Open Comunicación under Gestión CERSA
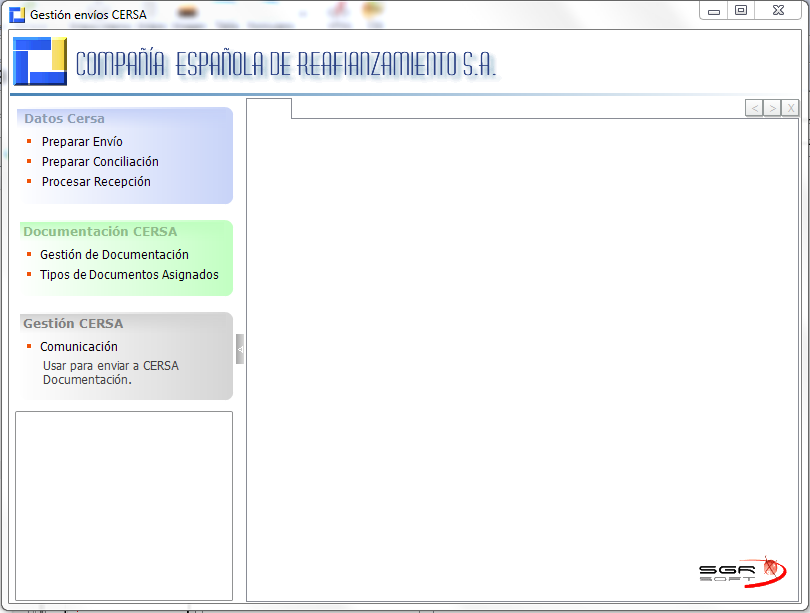The width and height of the screenshot is (810, 613). coord(79,347)
